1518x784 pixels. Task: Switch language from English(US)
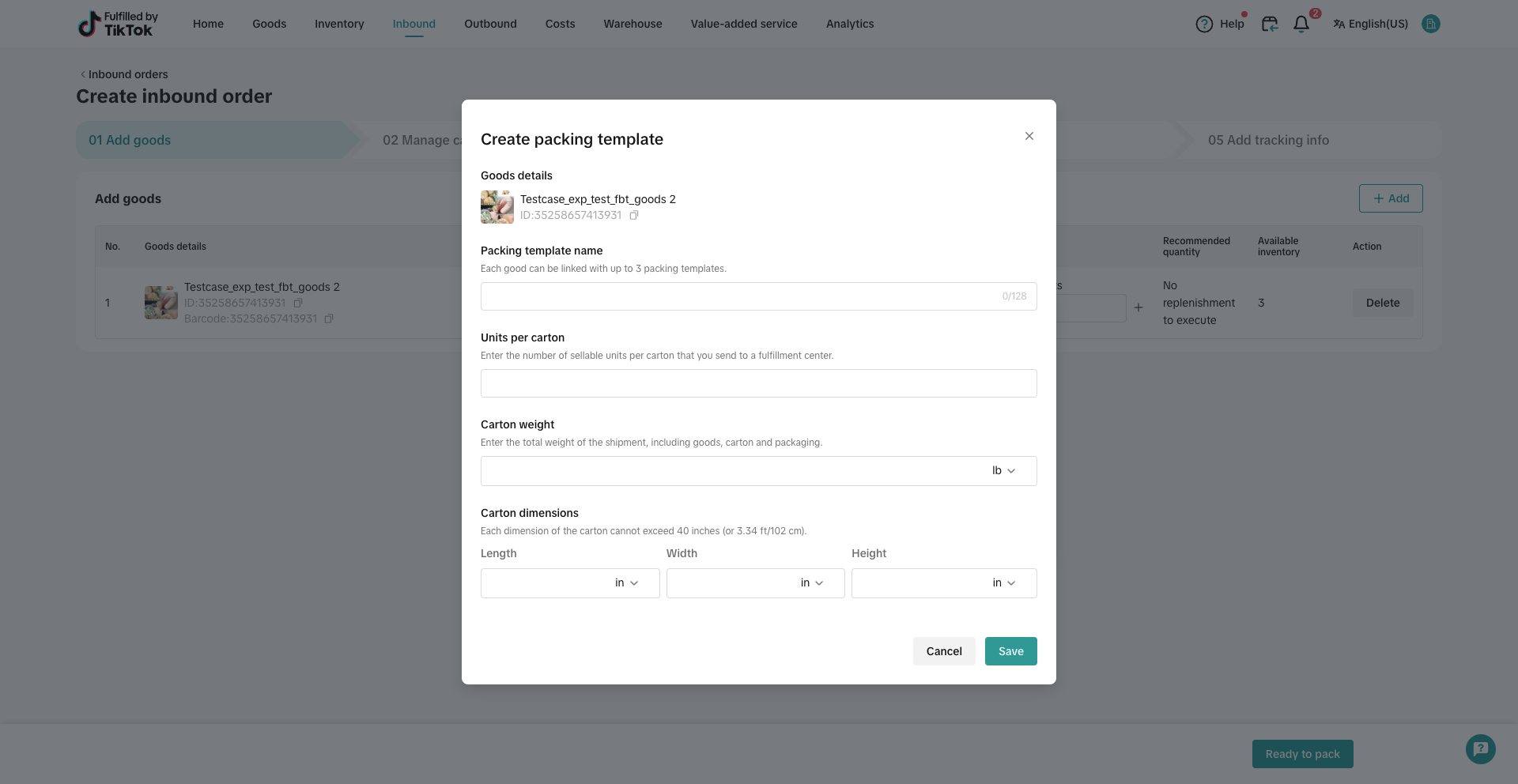click(x=1371, y=24)
